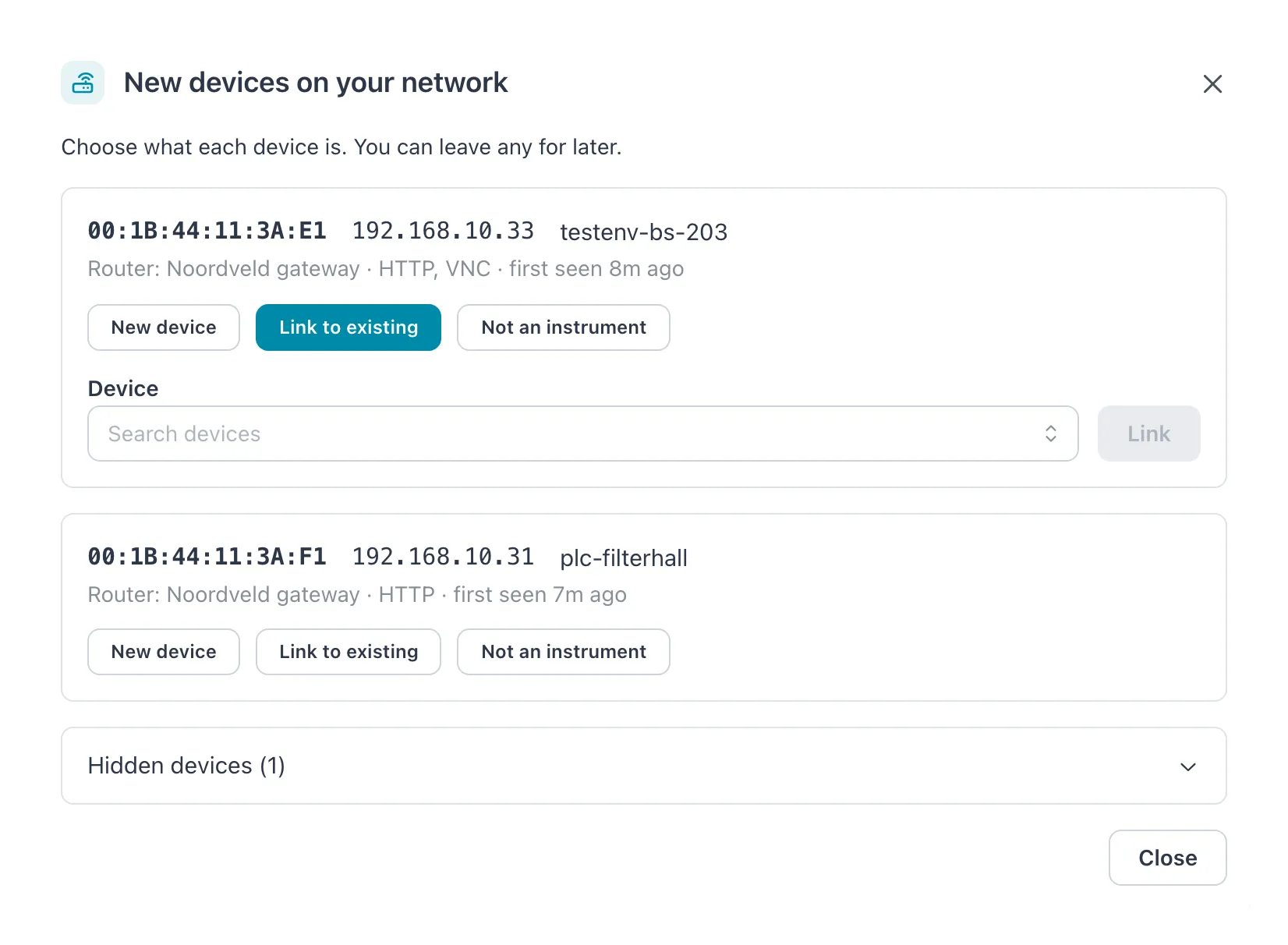This screenshot has height=945, width=1288.
Task: Close the dialog with the X icon
Action: [x=1212, y=83]
